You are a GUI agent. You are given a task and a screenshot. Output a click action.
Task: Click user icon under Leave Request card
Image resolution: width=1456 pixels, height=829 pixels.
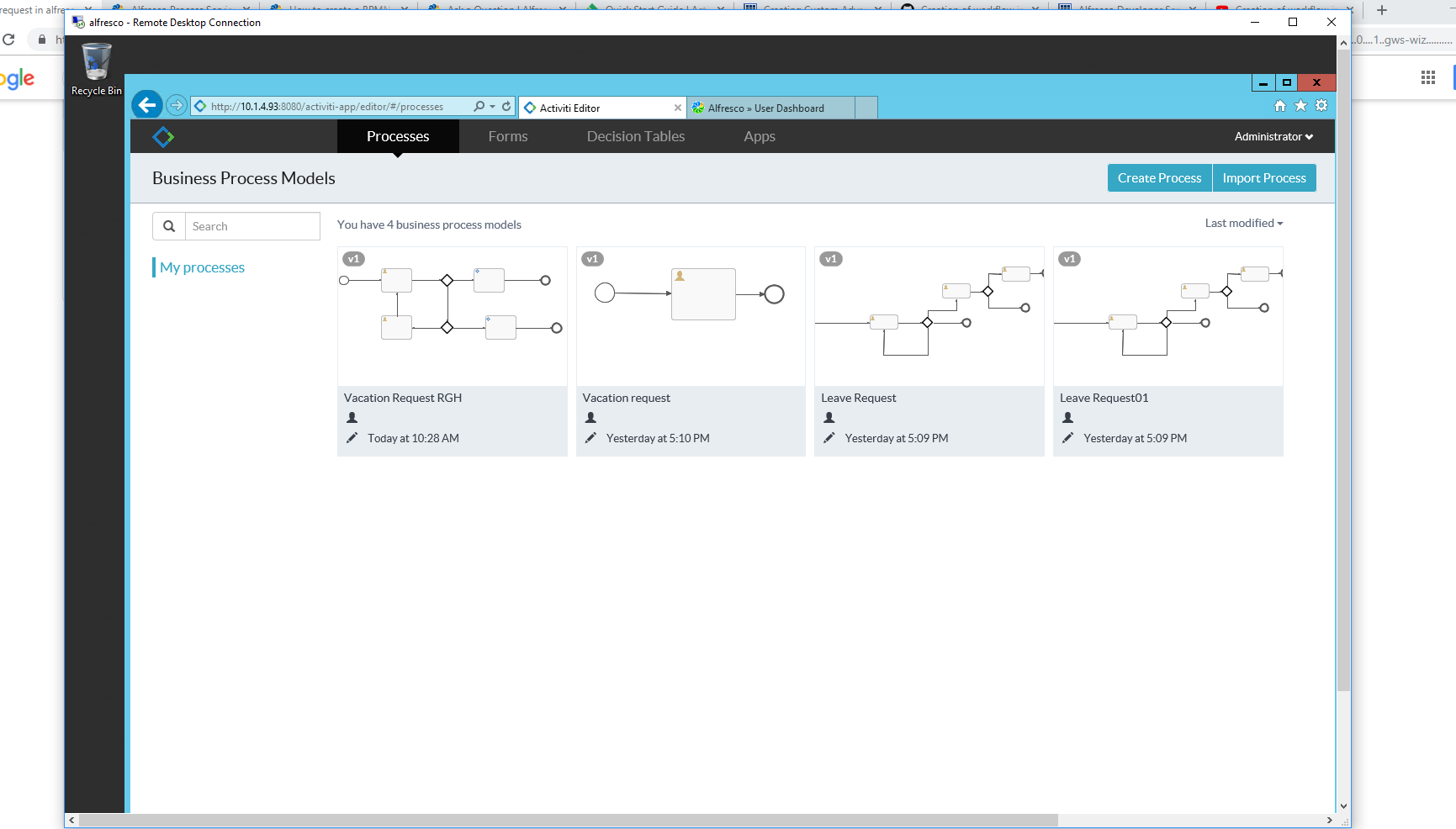click(x=829, y=418)
